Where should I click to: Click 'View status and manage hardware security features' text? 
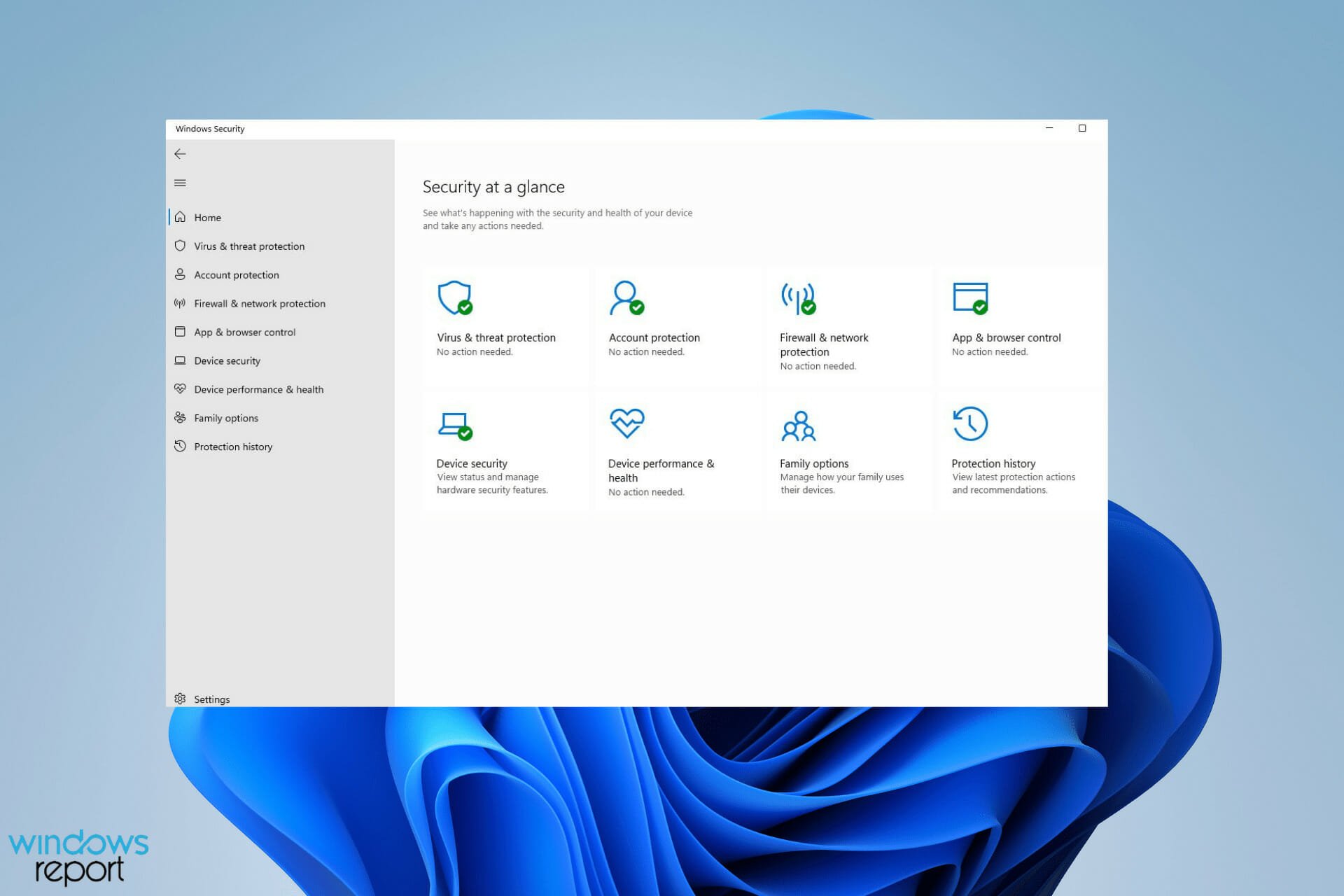(x=492, y=483)
